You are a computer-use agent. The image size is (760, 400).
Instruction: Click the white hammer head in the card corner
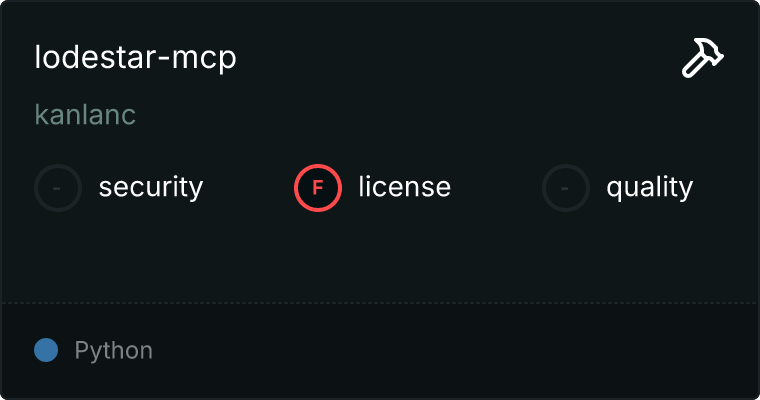(x=711, y=50)
